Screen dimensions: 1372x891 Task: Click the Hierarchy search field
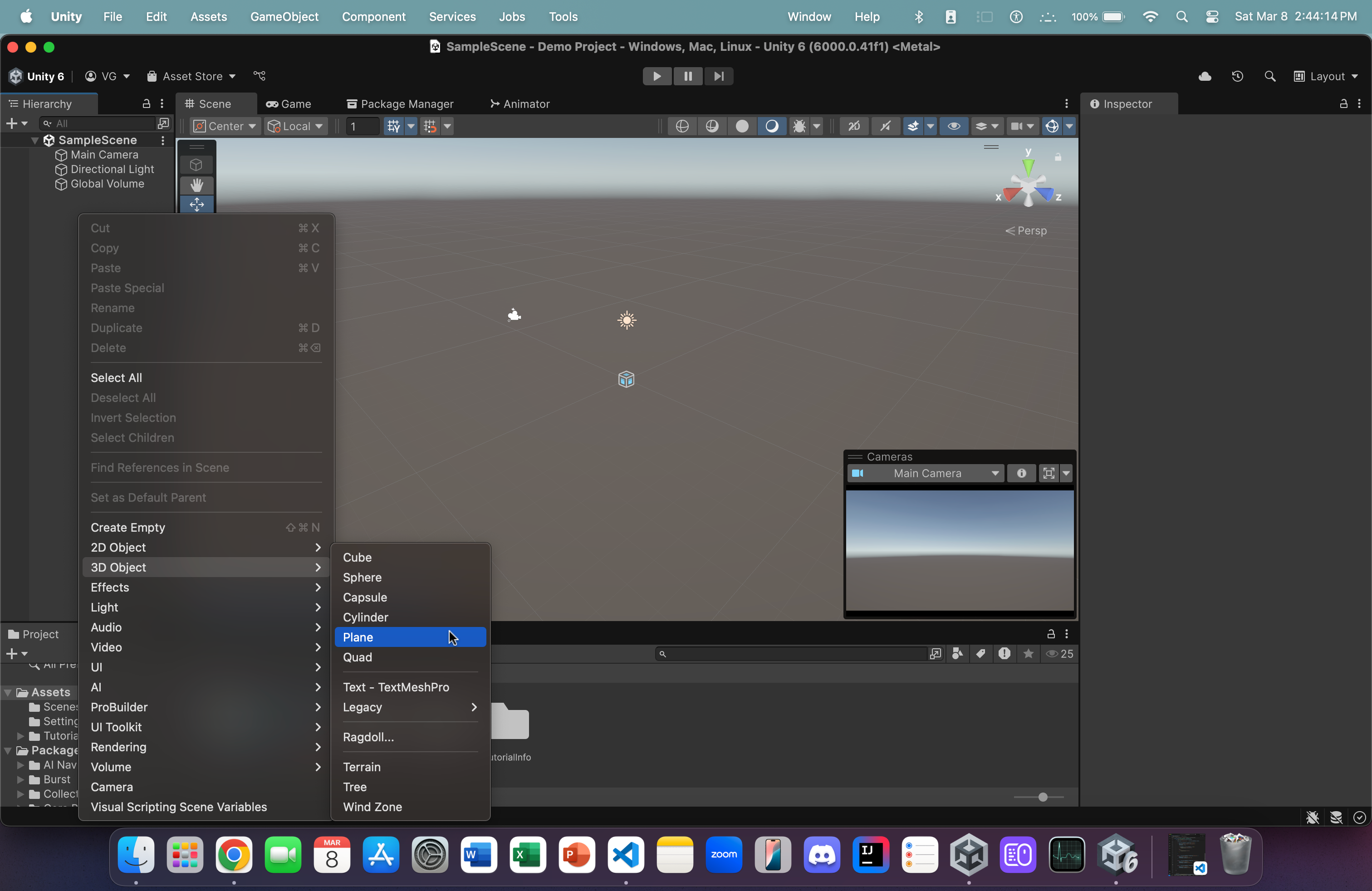click(98, 123)
